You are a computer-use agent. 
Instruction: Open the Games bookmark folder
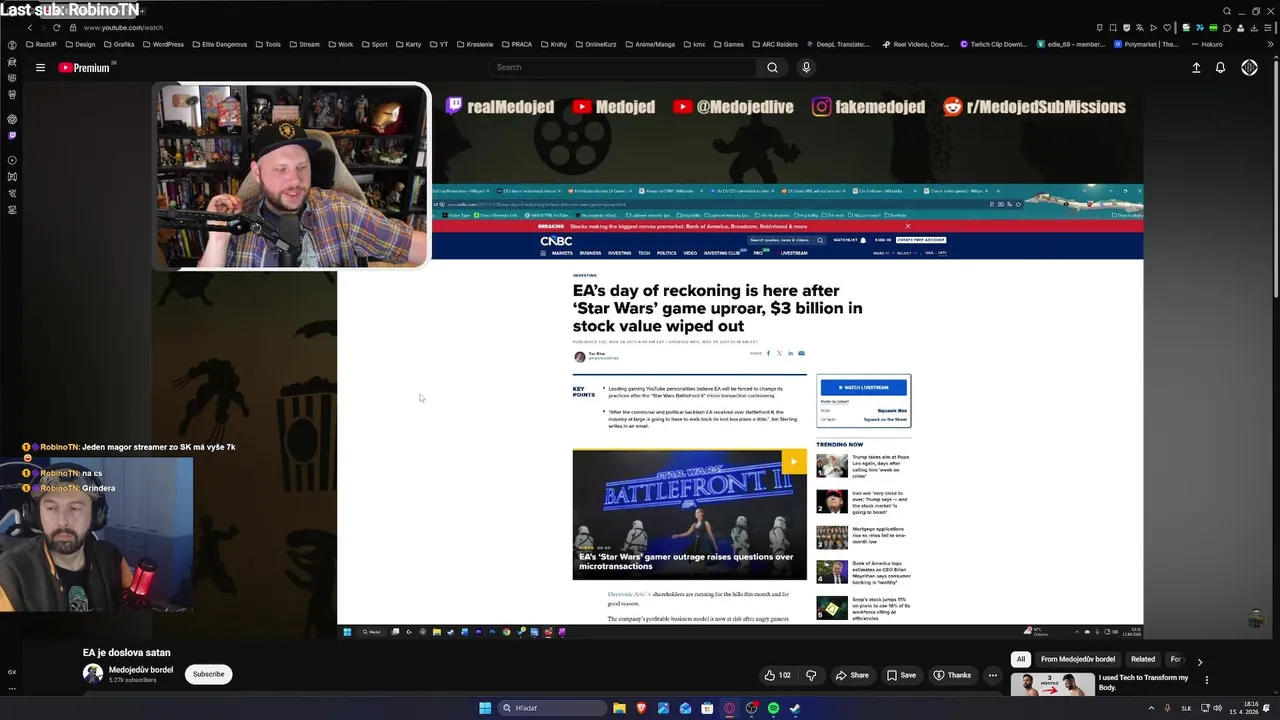(728, 44)
